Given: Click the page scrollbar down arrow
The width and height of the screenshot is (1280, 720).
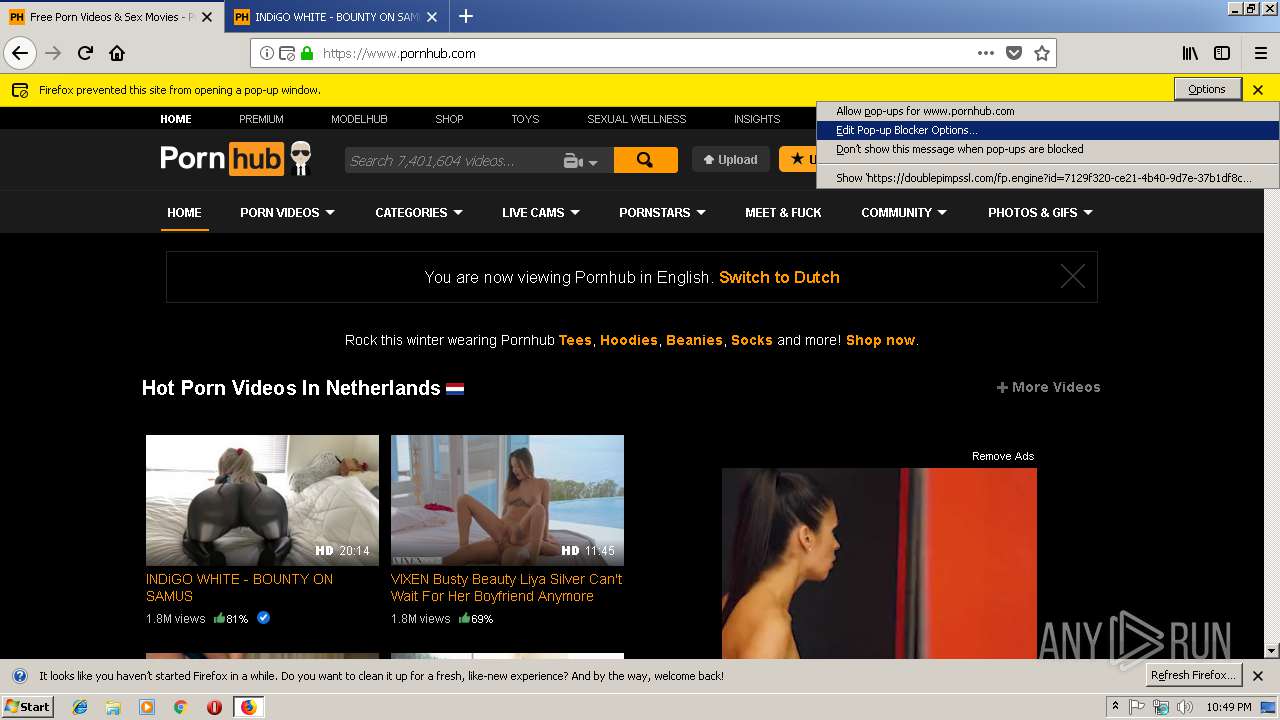Looking at the screenshot, I should [1272, 651].
